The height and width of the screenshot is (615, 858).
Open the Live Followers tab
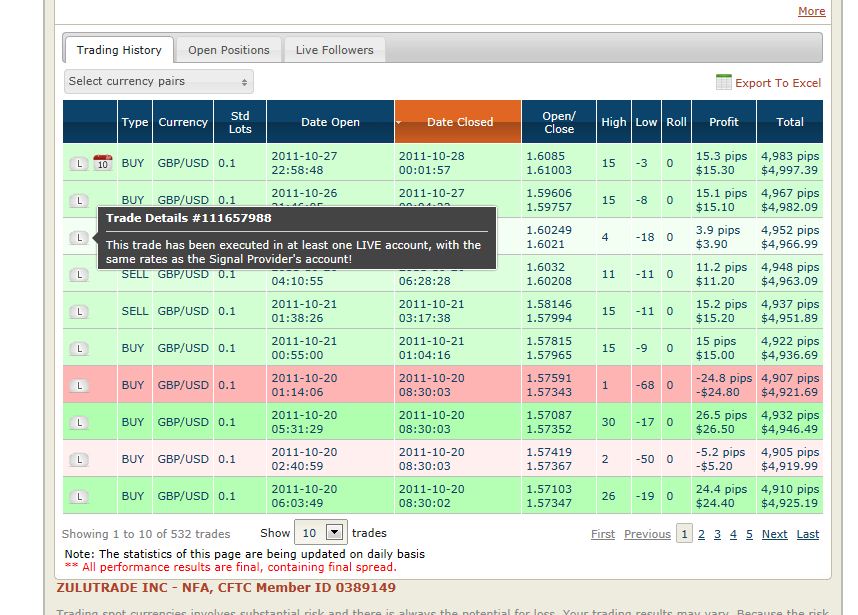[334, 50]
